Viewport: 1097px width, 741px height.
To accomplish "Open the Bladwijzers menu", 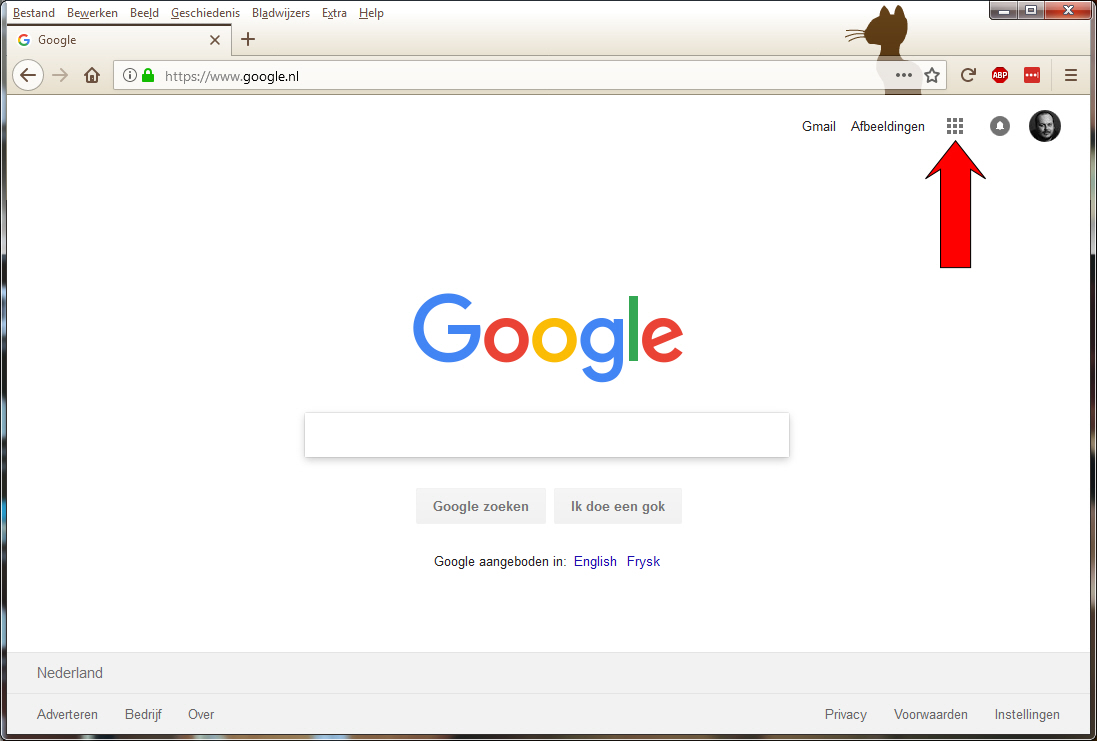I will (281, 13).
